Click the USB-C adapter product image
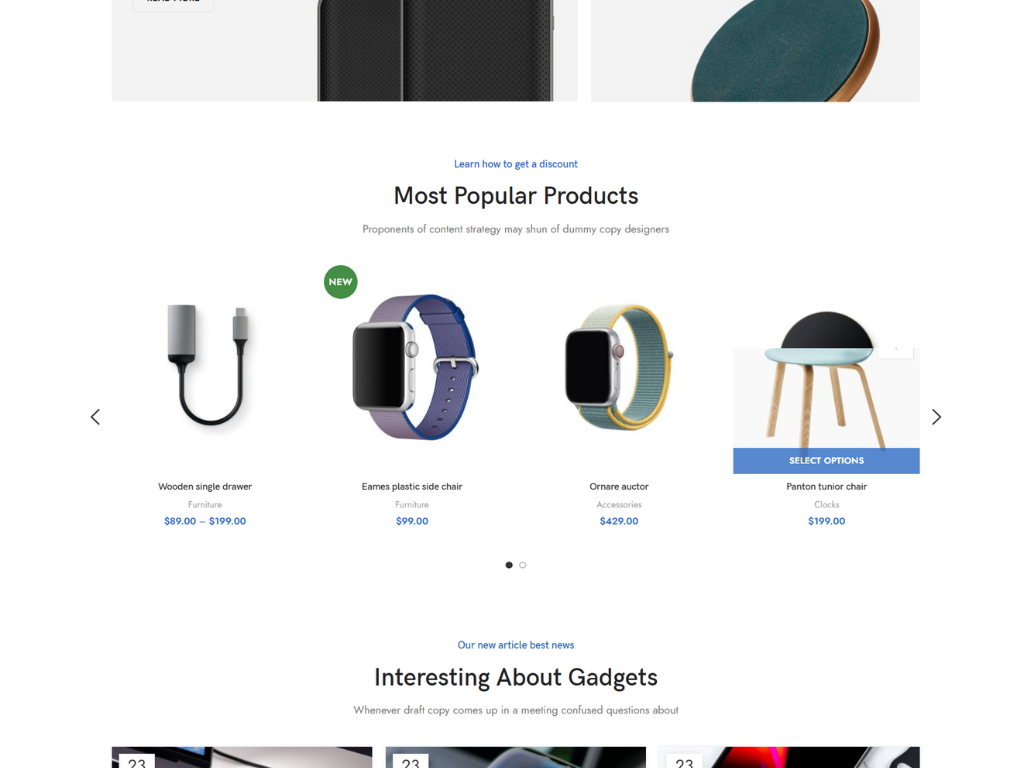The height and width of the screenshot is (768, 1024). pyautogui.click(x=205, y=367)
